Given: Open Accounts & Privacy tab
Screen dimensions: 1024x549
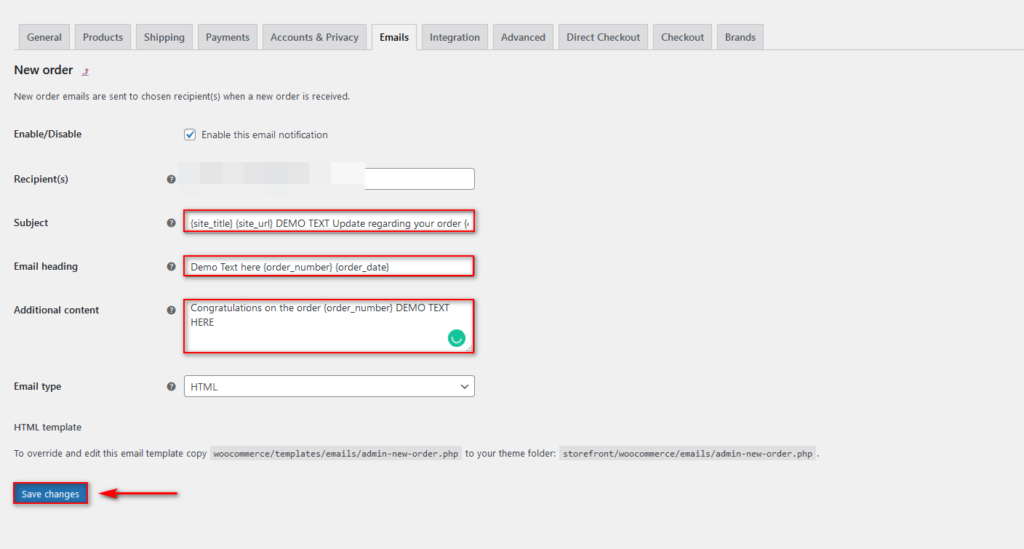Looking at the screenshot, I should [314, 37].
